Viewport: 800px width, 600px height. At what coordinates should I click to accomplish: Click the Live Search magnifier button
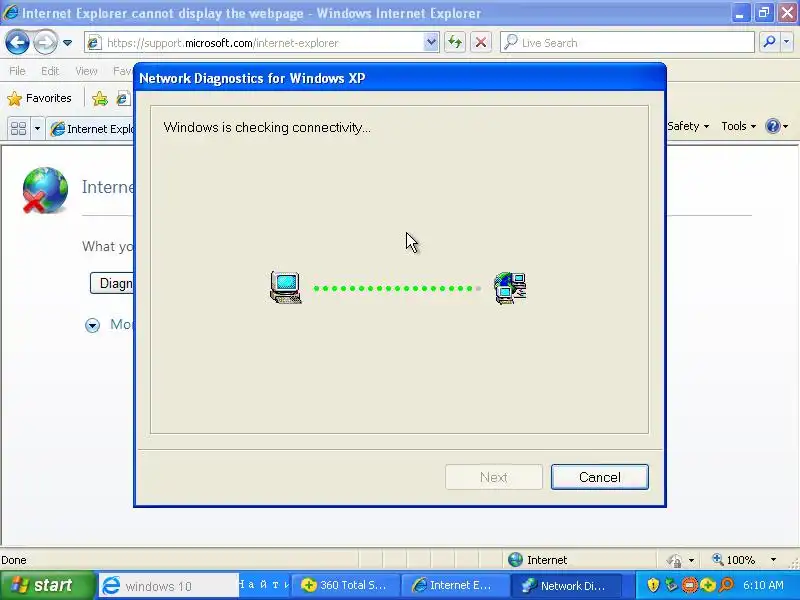pyautogui.click(x=769, y=43)
